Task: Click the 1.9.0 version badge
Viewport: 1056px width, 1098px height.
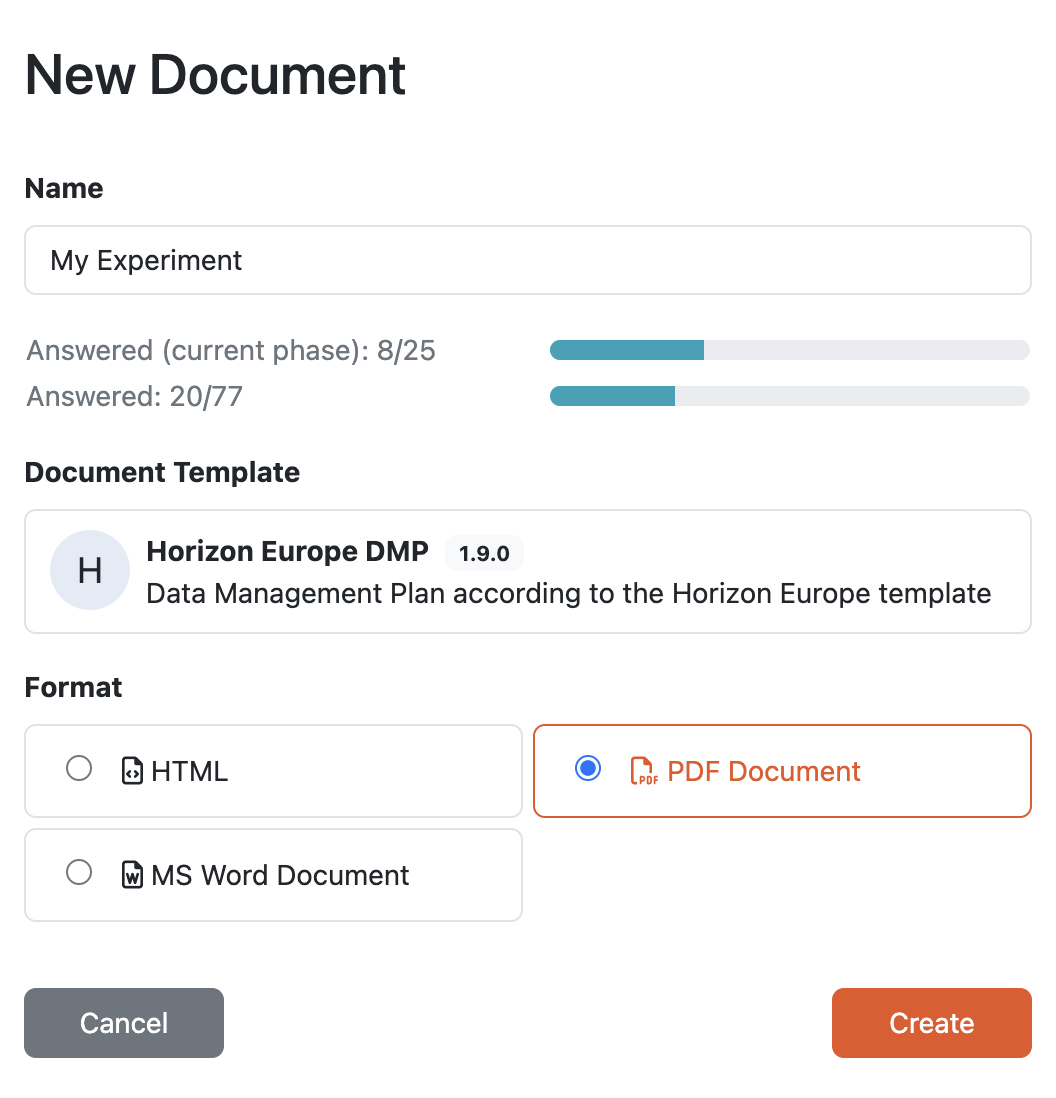Action: point(484,553)
